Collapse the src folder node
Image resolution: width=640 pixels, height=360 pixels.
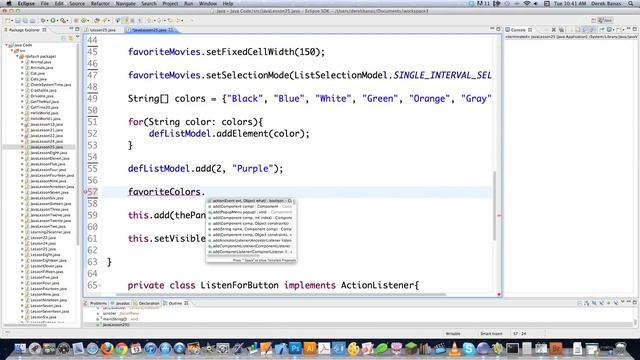coord(12,51)
